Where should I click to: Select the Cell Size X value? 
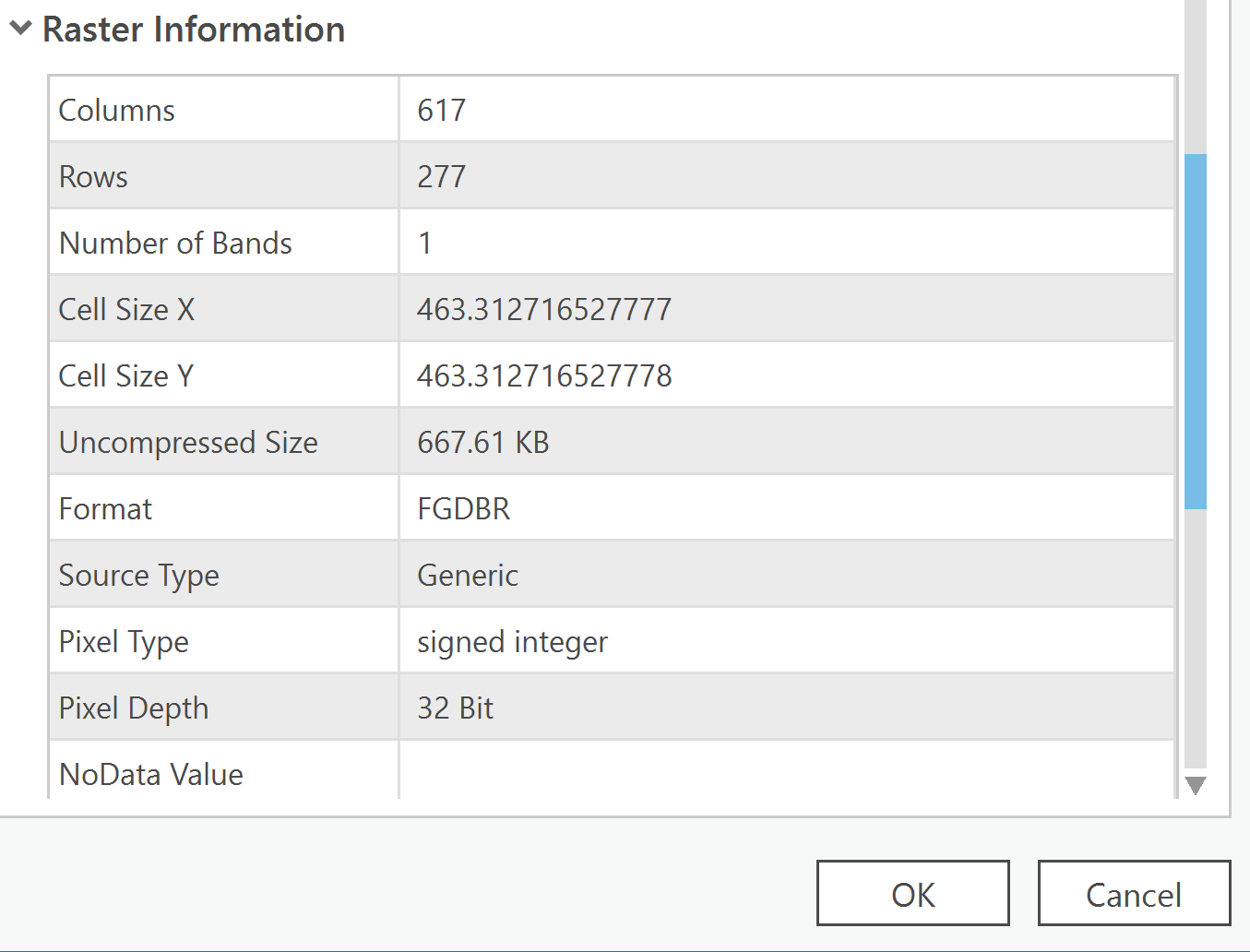[544, 310]
